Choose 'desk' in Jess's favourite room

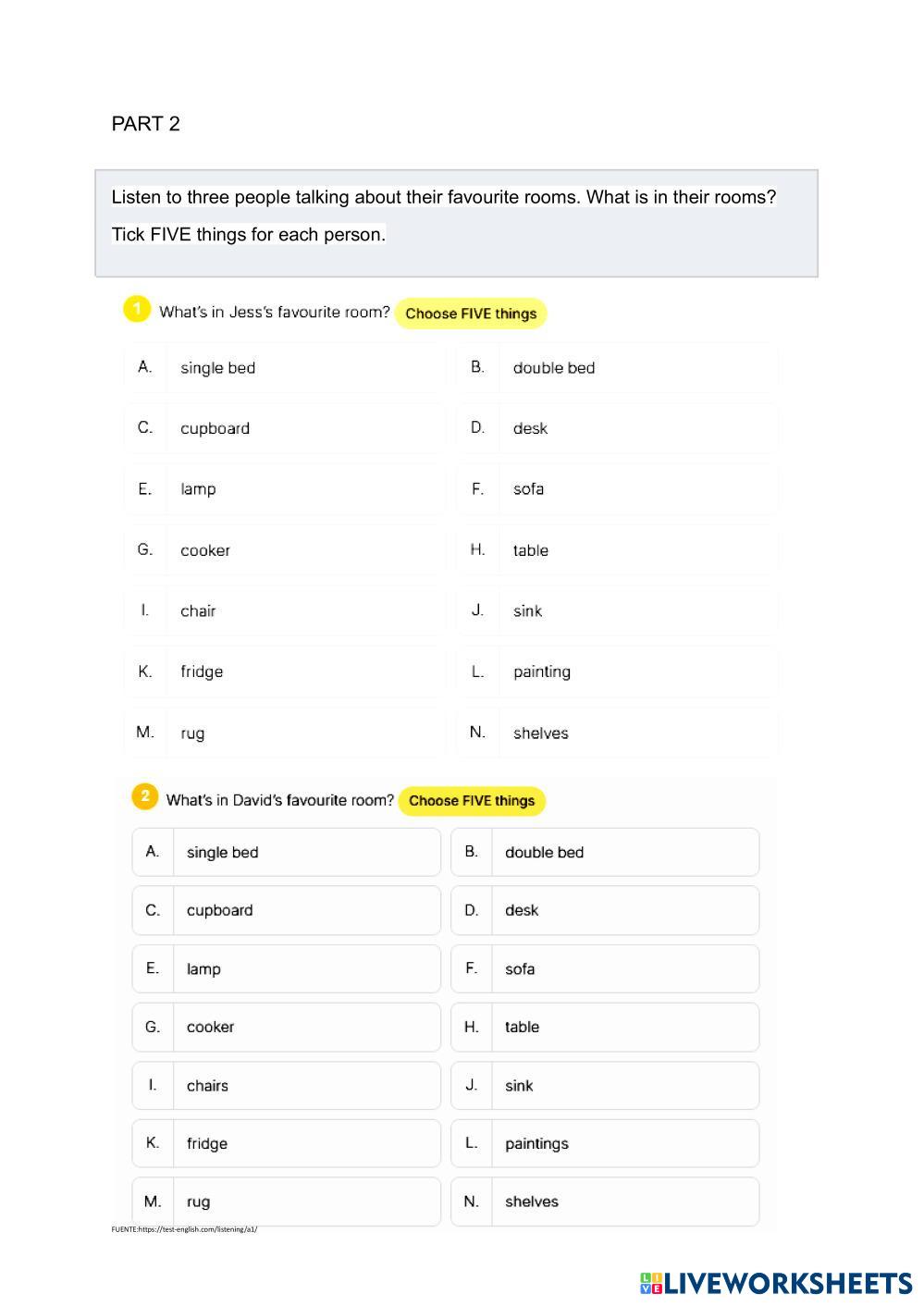[x=616, y=428]
